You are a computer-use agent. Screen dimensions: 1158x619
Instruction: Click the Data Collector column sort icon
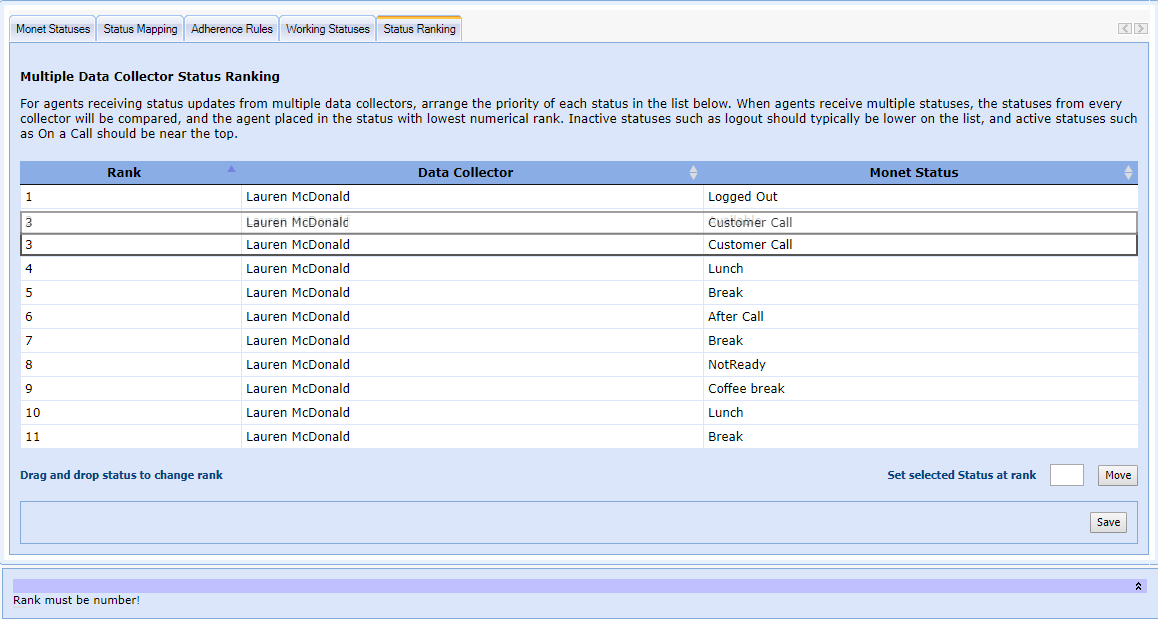coord(693,173)
